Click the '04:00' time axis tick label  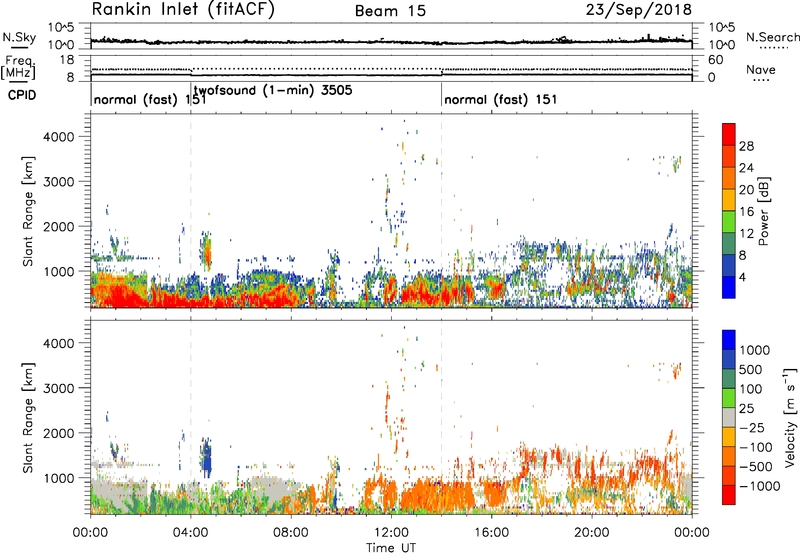tap(191, 533)
